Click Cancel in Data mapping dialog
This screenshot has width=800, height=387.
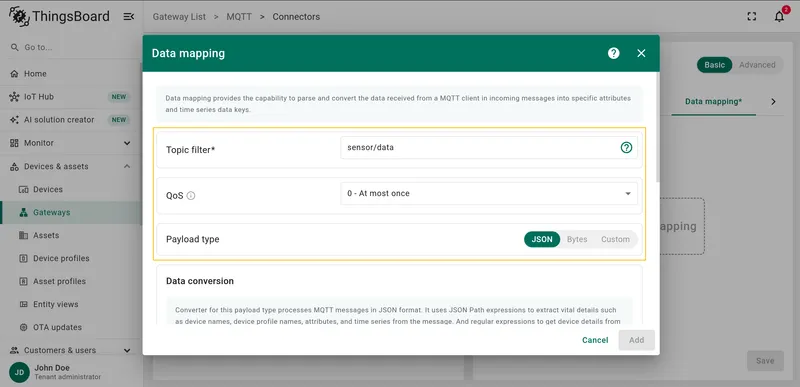595,340
